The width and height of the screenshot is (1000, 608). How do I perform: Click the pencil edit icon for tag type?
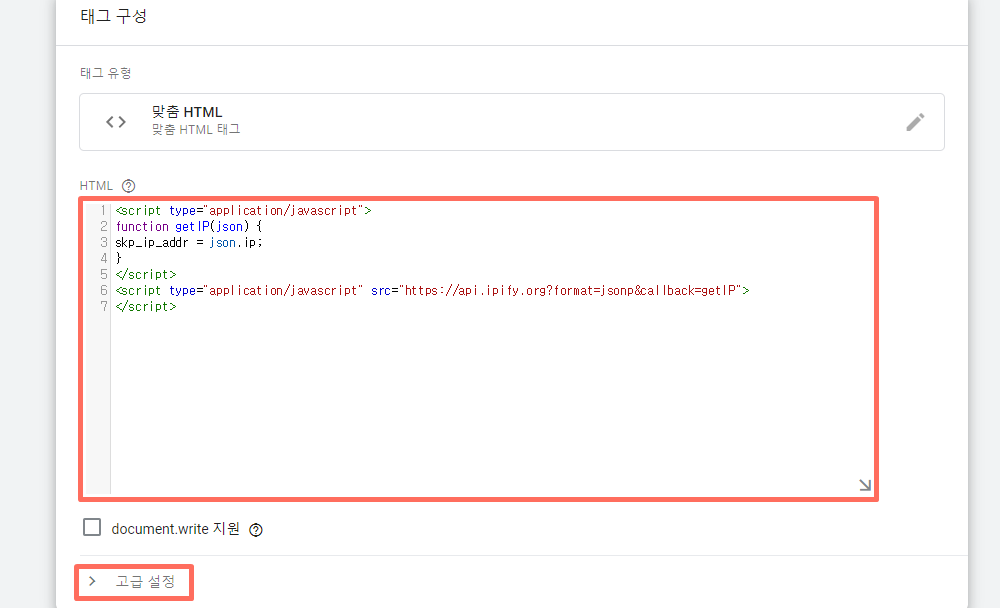(915, 122)
